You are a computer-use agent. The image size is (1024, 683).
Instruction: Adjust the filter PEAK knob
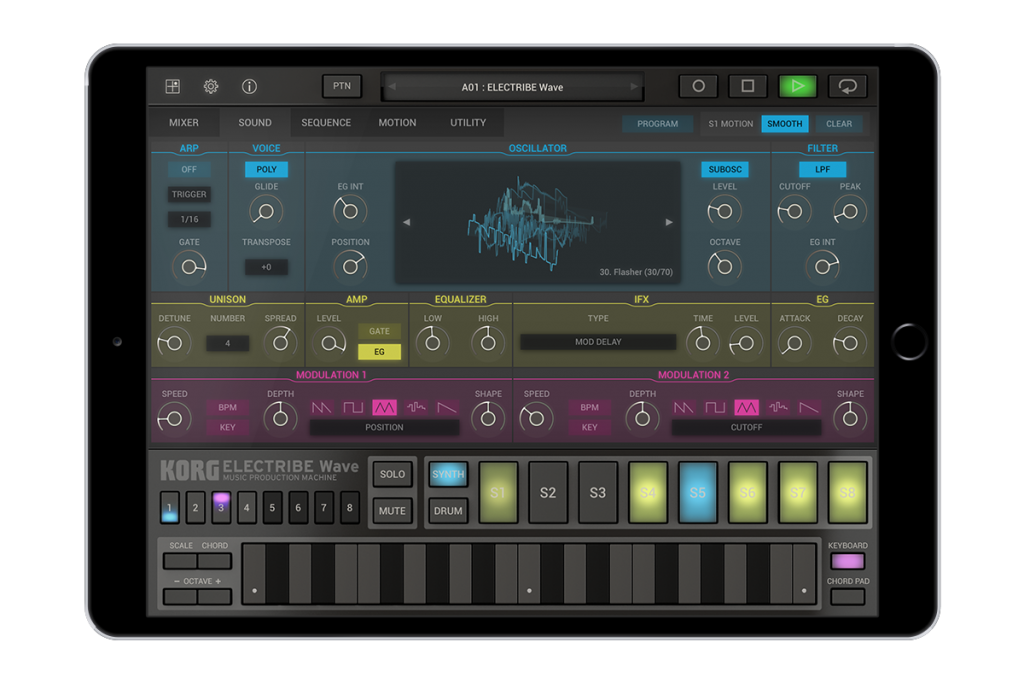(x=850, y=211)
